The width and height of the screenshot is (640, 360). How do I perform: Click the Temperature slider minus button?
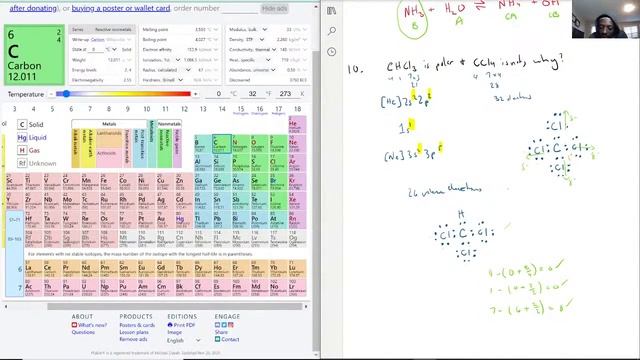[51, 94]
